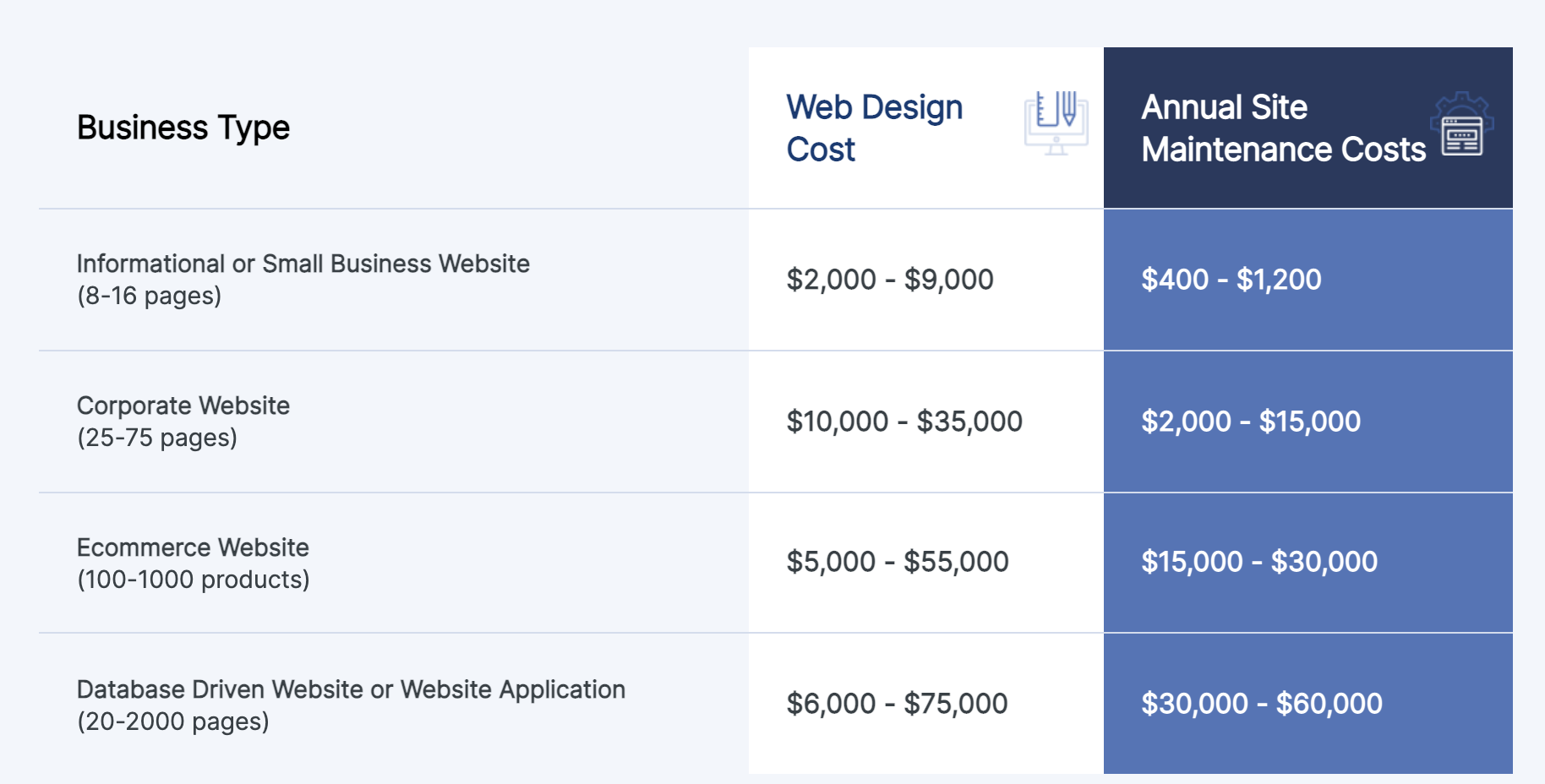This screenshot has height=784, width=1545.
Task: Click the gear and browser maintenance icon
Action: pyautogui.click(x=1462, y=123)
